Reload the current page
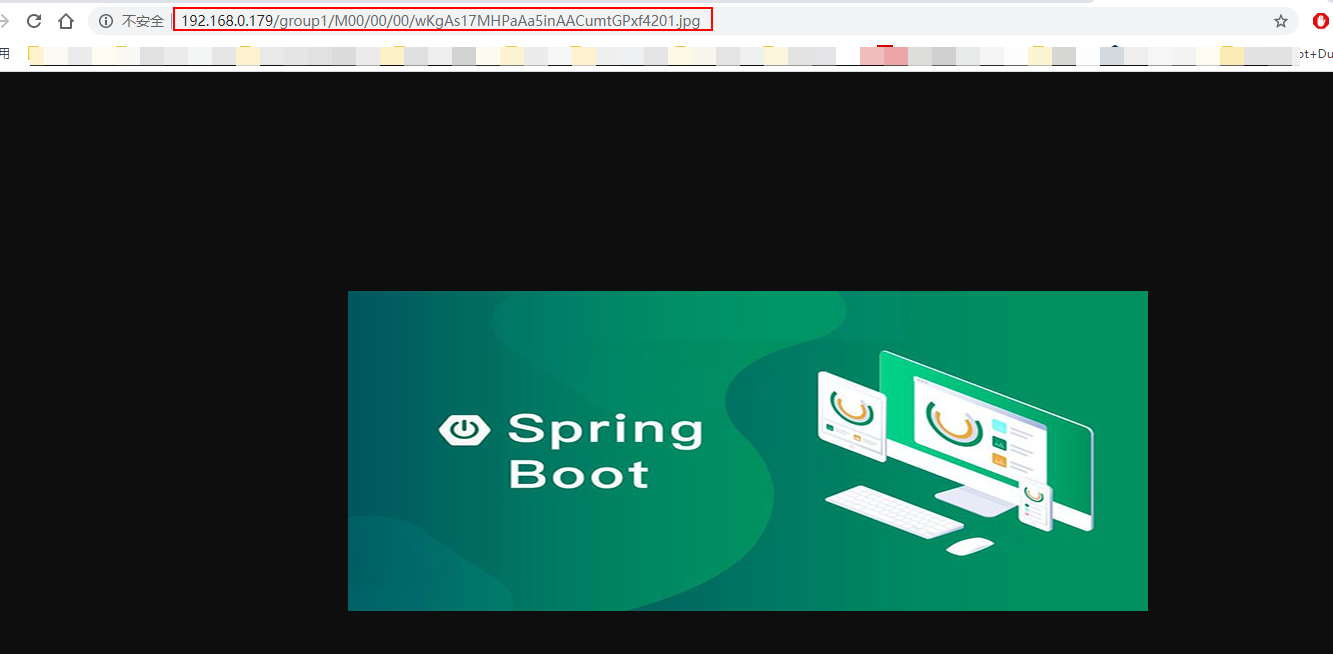The width and height of the screenshot is (1333, 654). click(x=34, y=21)
